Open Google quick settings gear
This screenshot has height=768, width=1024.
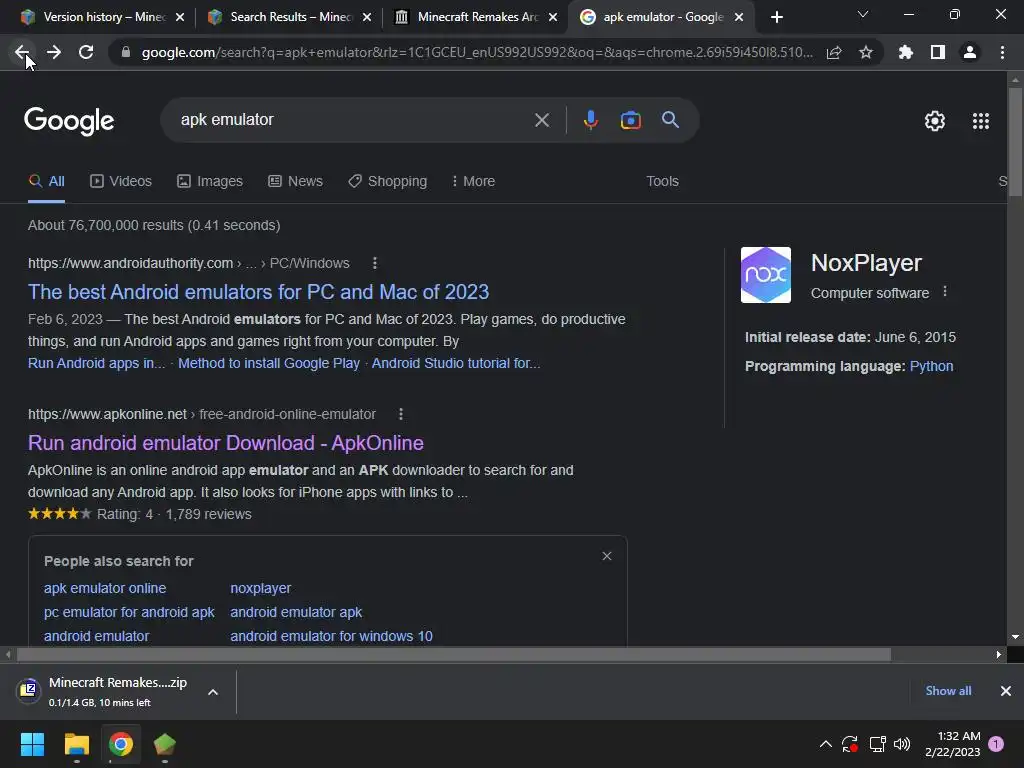pyautogui.click(x=935, y=121)
